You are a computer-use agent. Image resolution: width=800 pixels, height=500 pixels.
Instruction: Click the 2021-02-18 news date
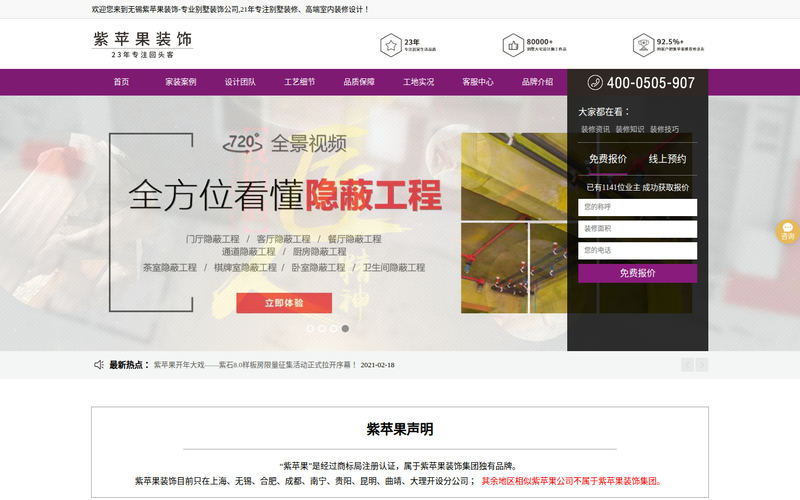click(378, 365)
